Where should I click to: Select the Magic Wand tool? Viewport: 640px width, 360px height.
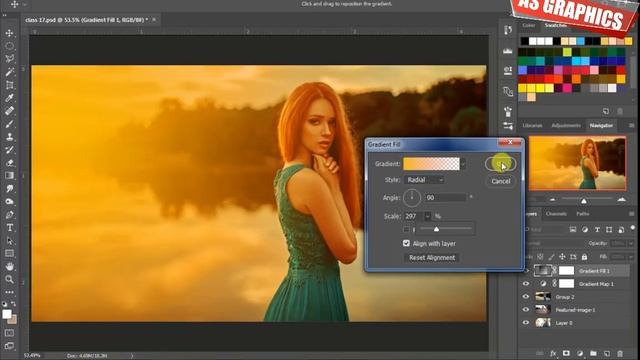click(9, 72)
